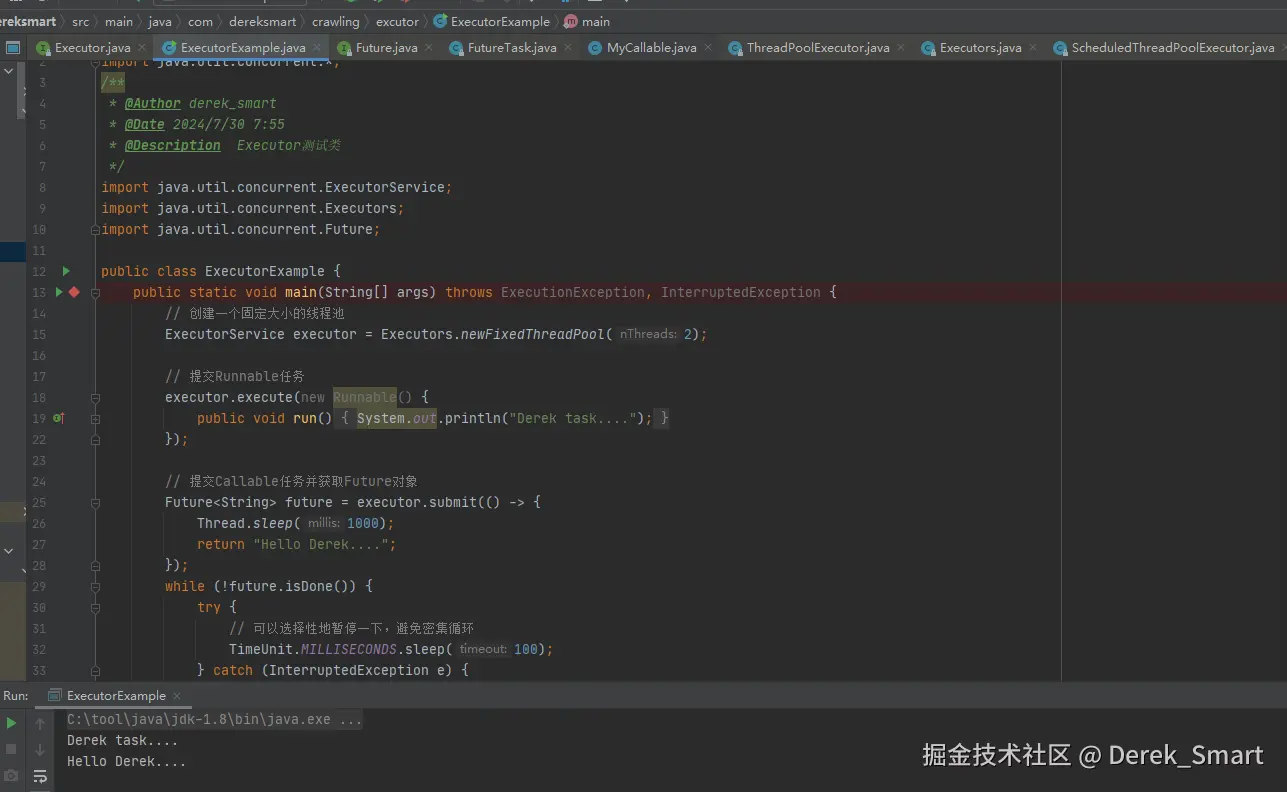Collapse the anonymous Runnable fold on line 18
This screenshot has height=792, width=1287.
pos(95,396)
